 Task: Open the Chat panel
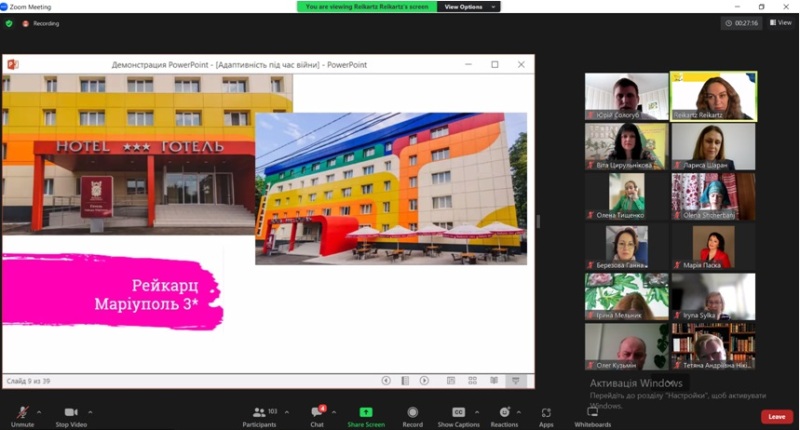317,416
